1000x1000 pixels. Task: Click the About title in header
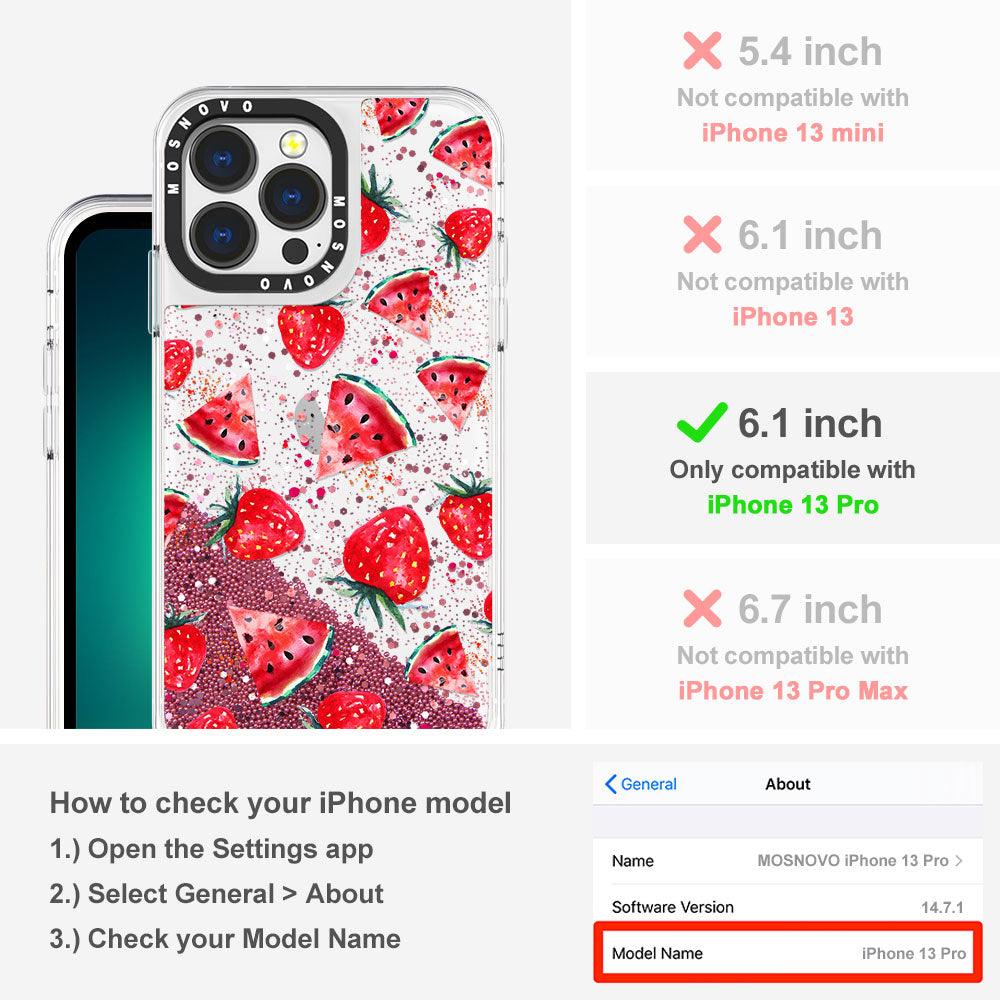(788, 784)
